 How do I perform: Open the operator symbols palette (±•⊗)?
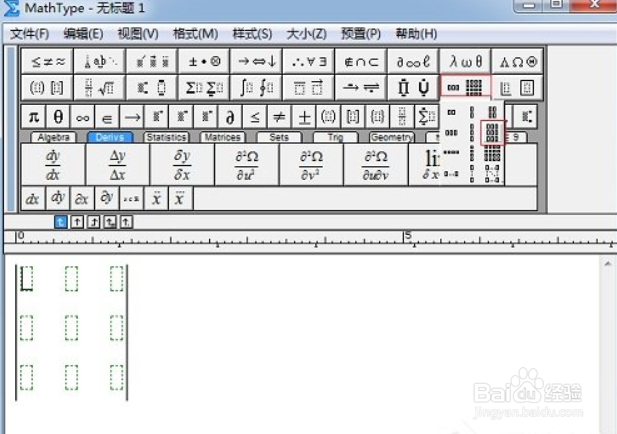click(x=204, y=61)
